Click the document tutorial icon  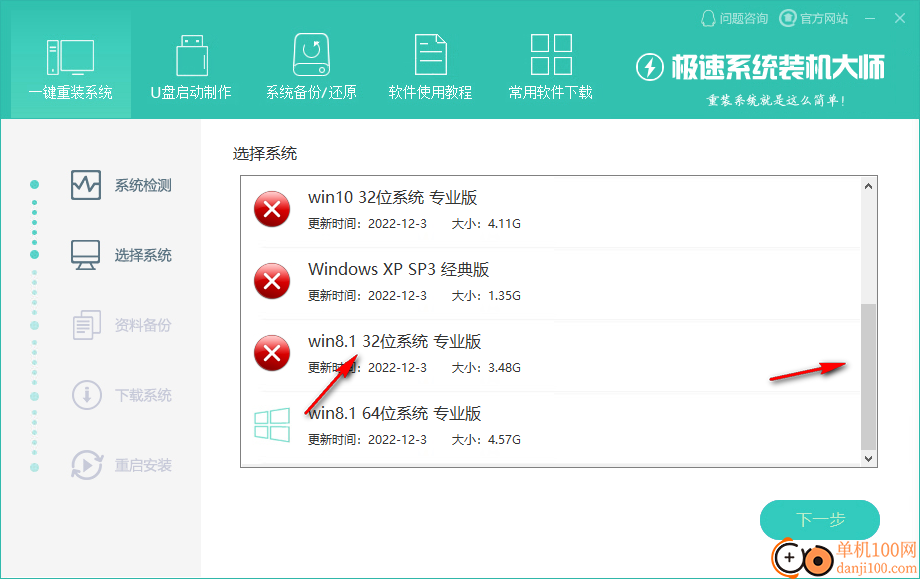431,55
